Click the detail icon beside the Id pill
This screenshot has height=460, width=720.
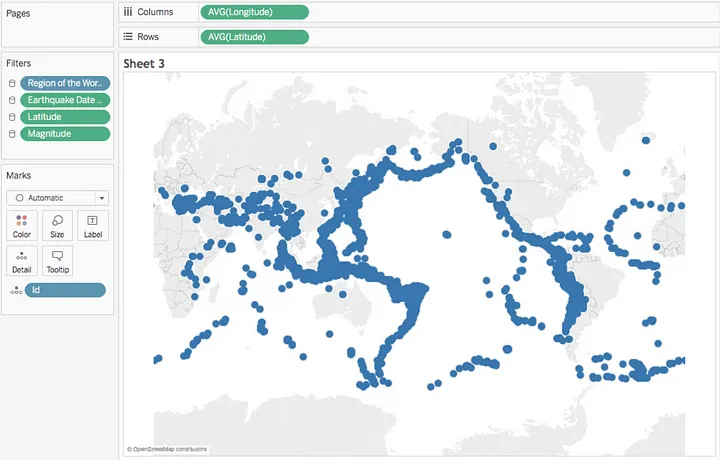tap(16, 290)
